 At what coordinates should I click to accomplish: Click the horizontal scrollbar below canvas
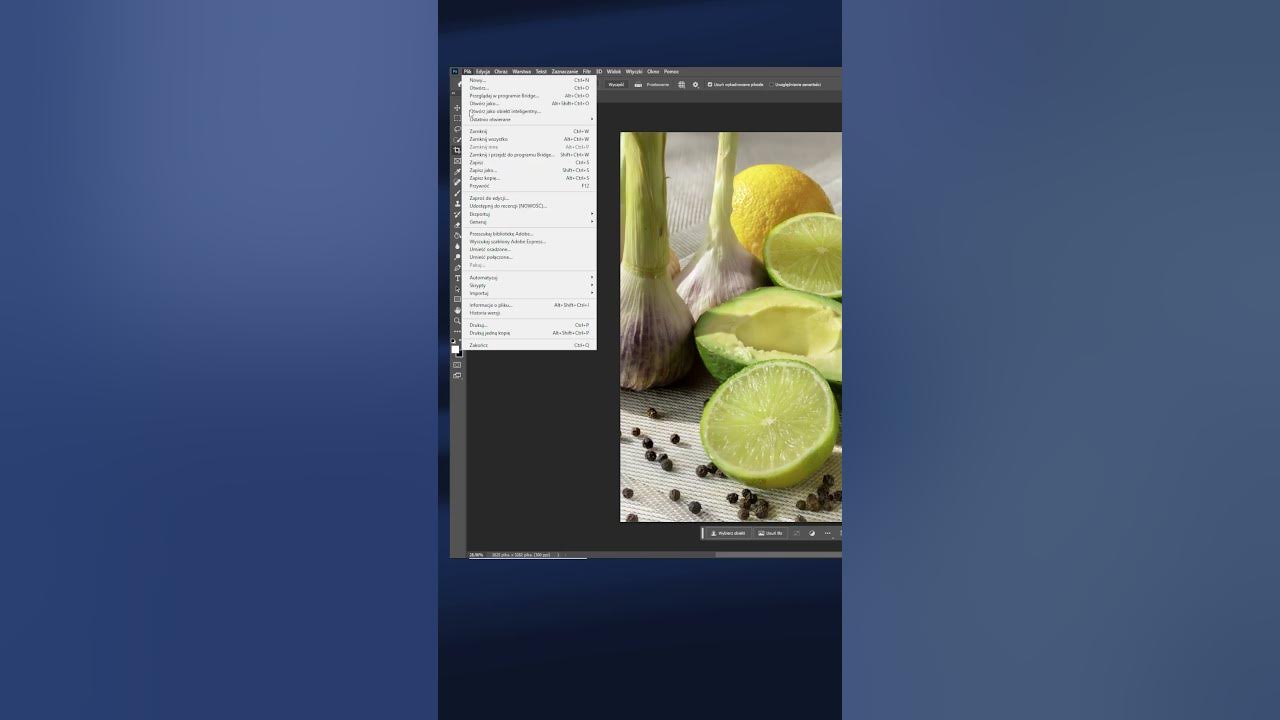779,555
